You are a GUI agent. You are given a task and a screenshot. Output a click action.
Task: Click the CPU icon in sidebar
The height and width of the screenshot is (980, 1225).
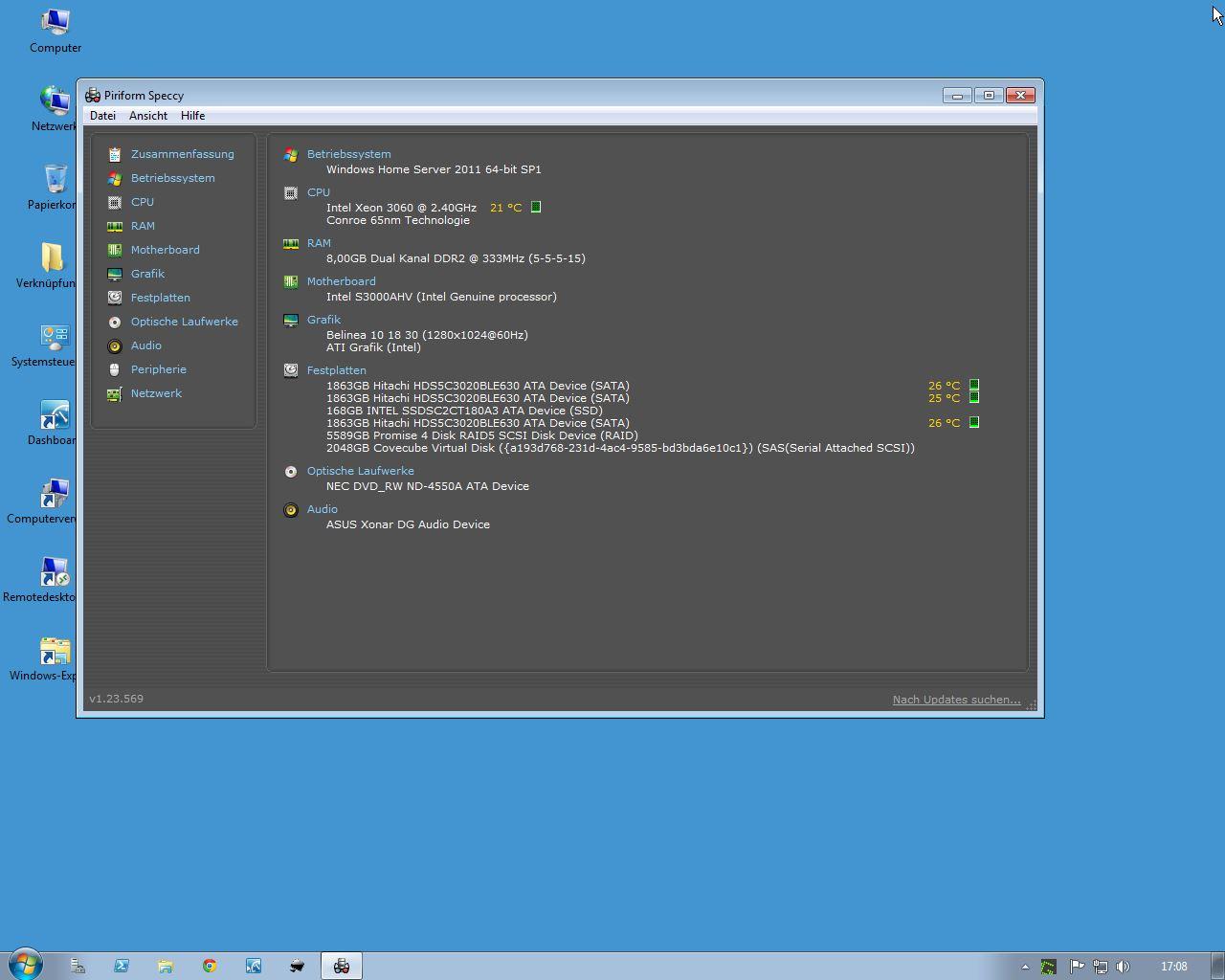tap(115, 202)
